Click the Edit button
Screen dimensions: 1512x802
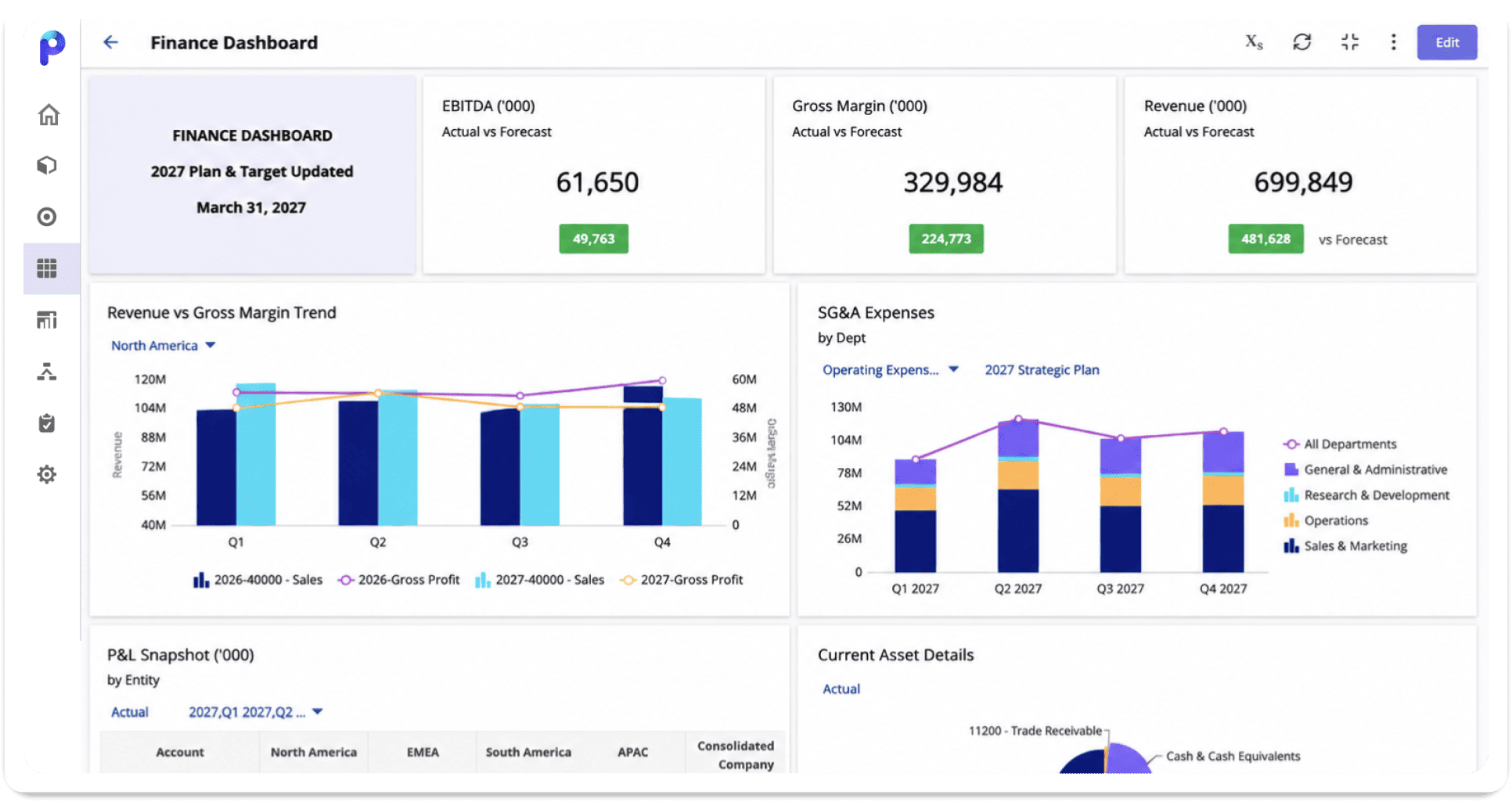(1447, 42)
